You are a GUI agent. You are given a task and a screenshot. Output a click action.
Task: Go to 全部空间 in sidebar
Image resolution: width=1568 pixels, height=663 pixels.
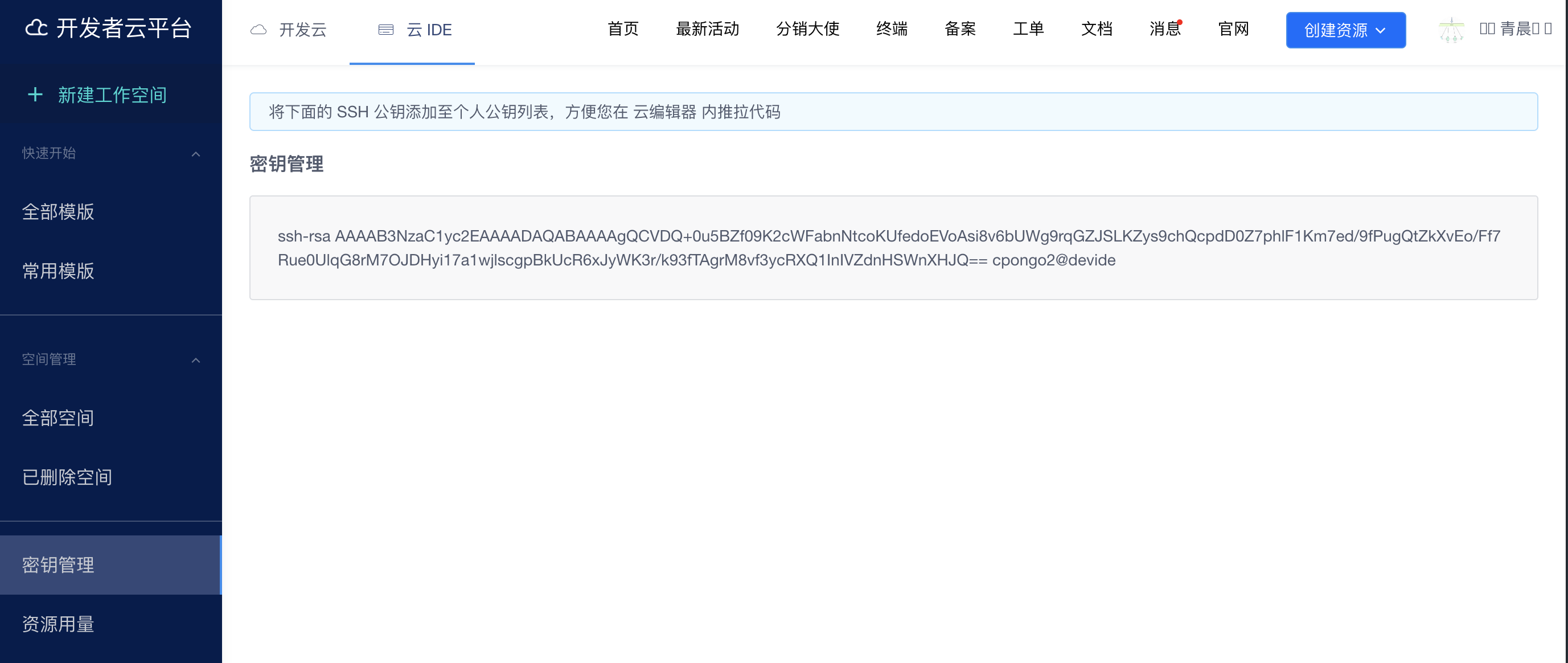59,418
